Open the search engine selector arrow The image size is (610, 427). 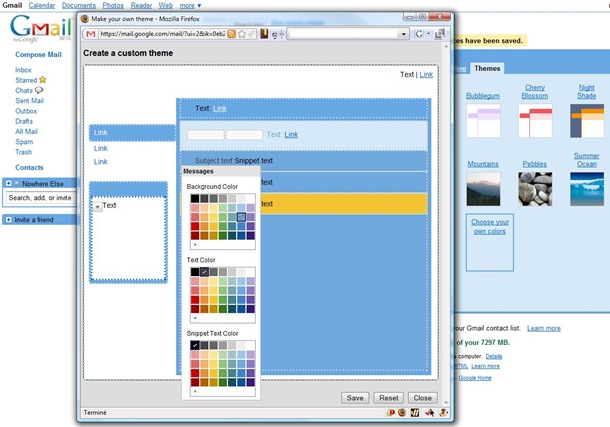[x=428, y=34]
